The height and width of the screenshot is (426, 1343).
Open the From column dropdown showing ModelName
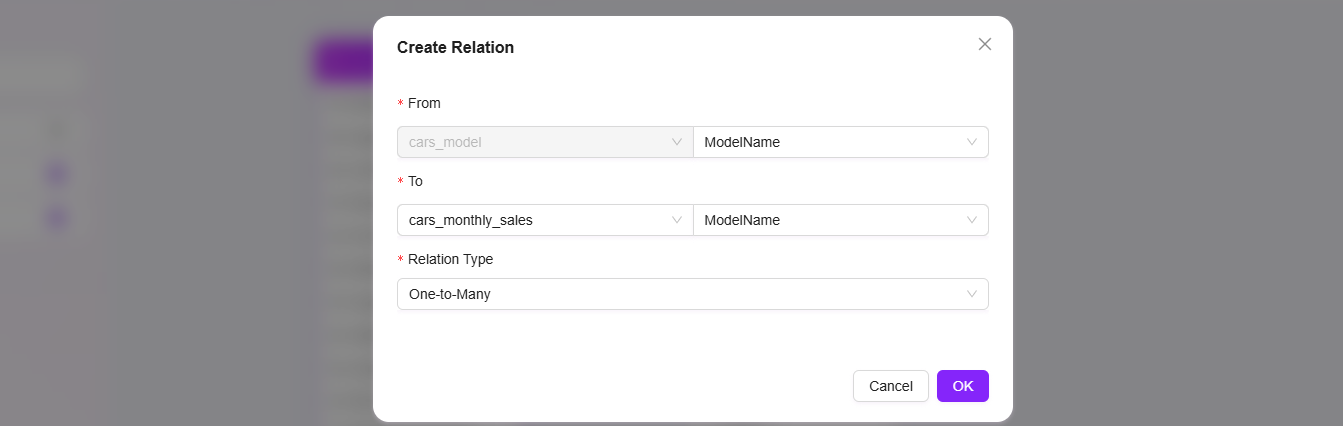pyautogui.click(x=841, y=142)
